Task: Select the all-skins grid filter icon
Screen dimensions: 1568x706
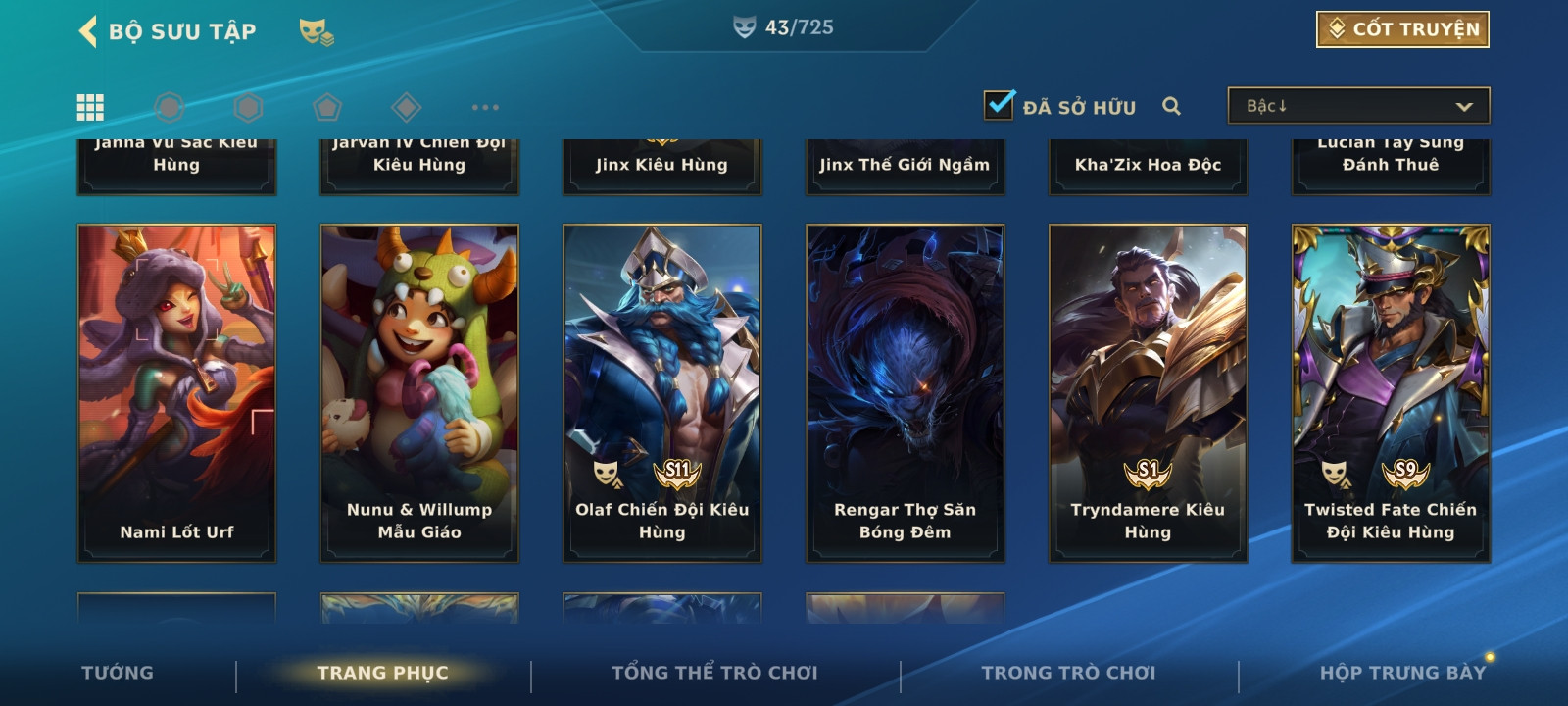Action: pos(90,107)
